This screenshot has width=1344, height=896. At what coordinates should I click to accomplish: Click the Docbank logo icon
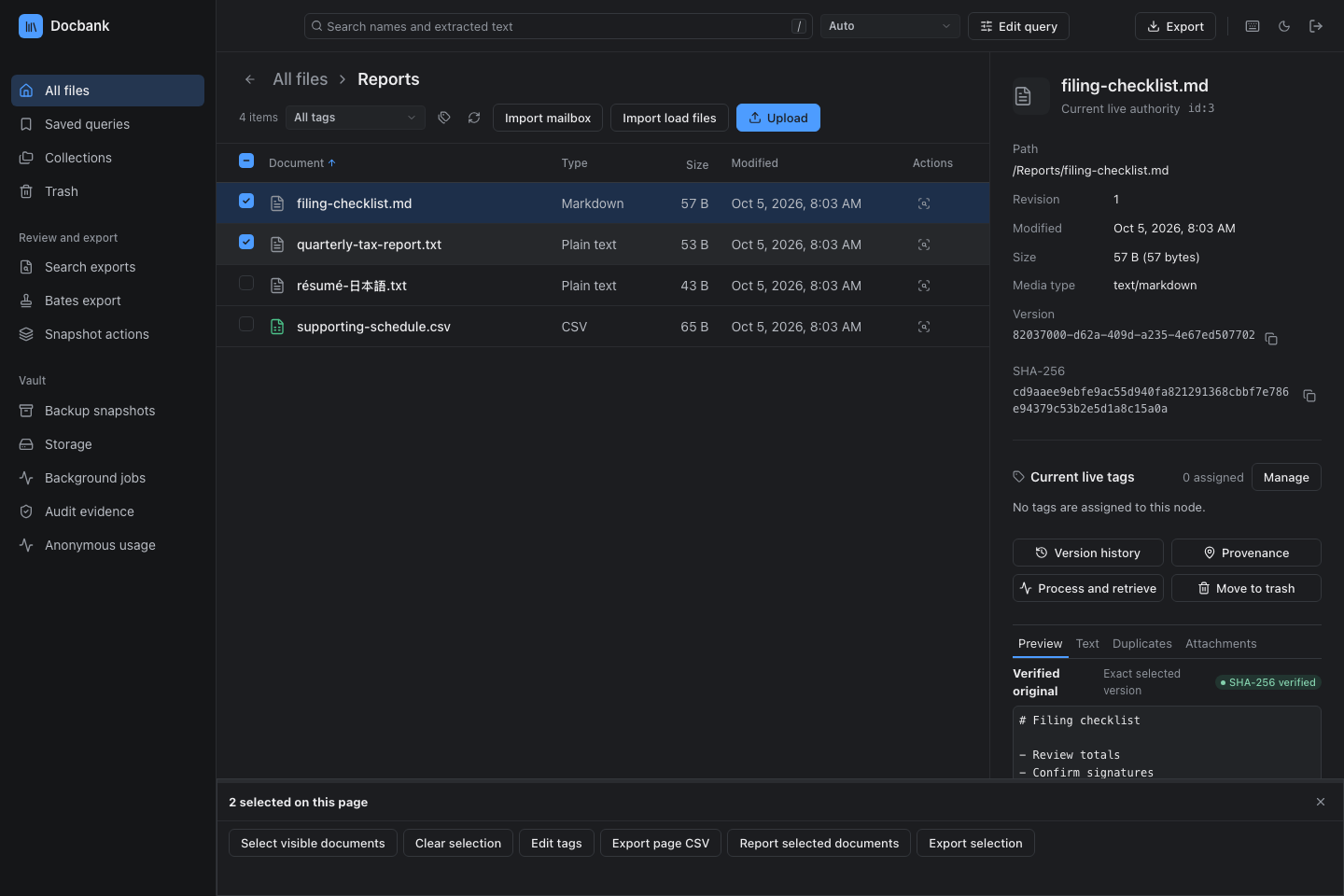click(31, 26)
